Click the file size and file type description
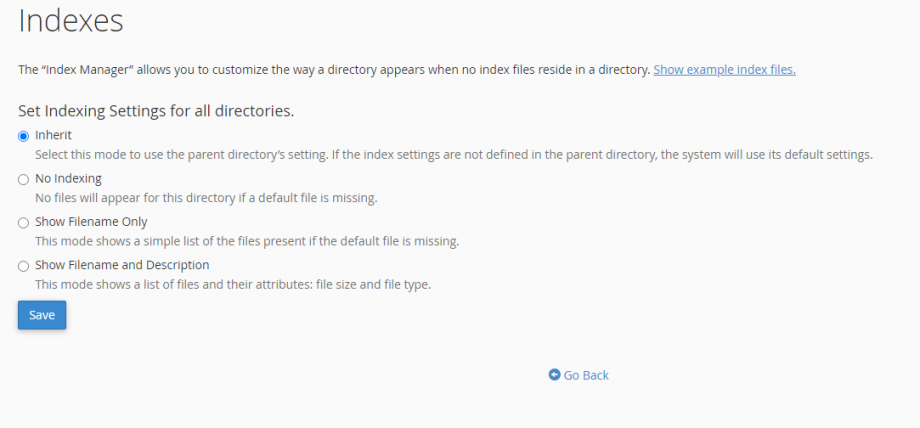Viewport: 920px width, 428px height. (233, 285)
